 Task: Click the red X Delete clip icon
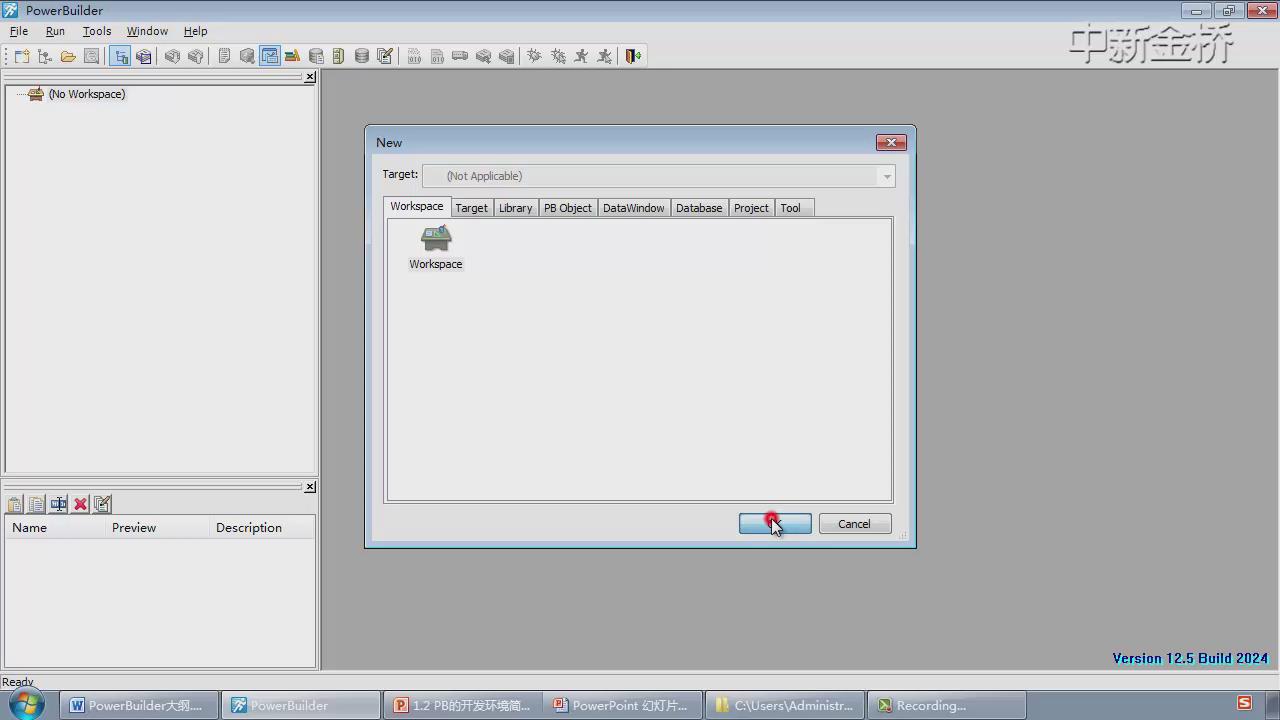pyautogui.click(x=81, y=504)
